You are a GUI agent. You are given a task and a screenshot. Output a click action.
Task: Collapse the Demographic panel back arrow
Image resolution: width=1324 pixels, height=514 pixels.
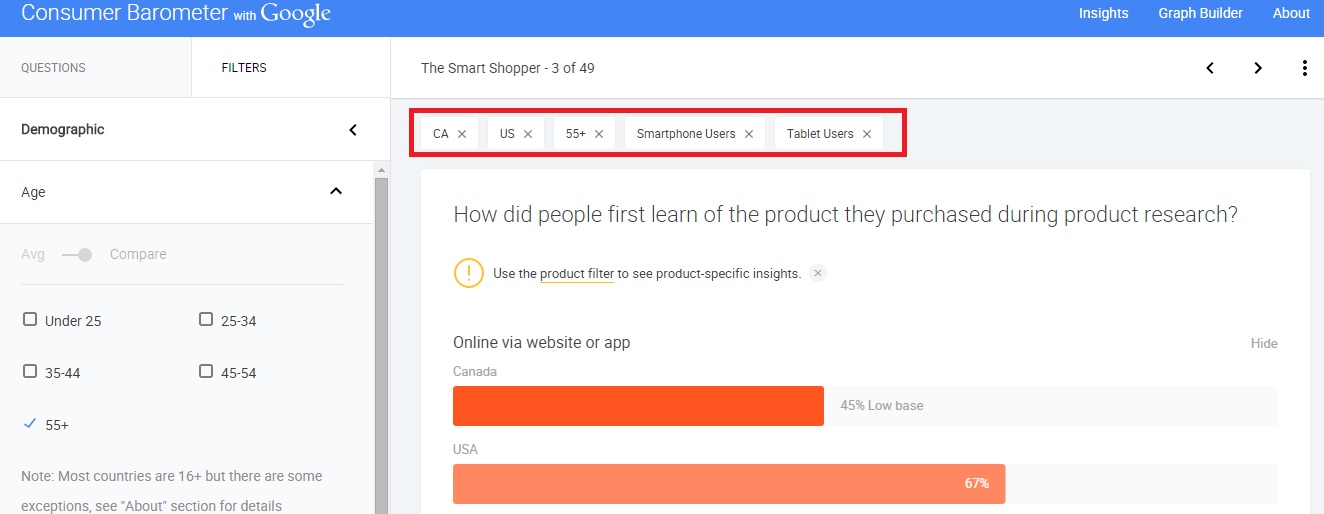coord(353,130)
